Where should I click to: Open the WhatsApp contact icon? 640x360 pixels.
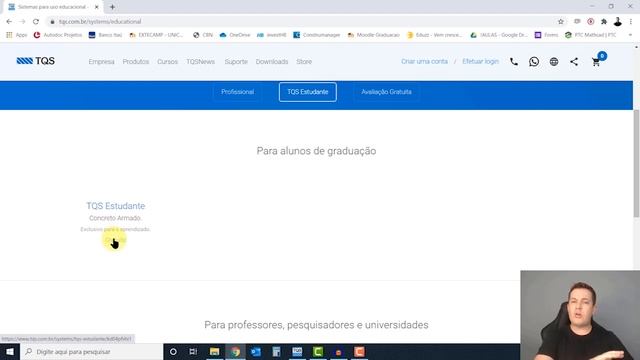[534, 62]
